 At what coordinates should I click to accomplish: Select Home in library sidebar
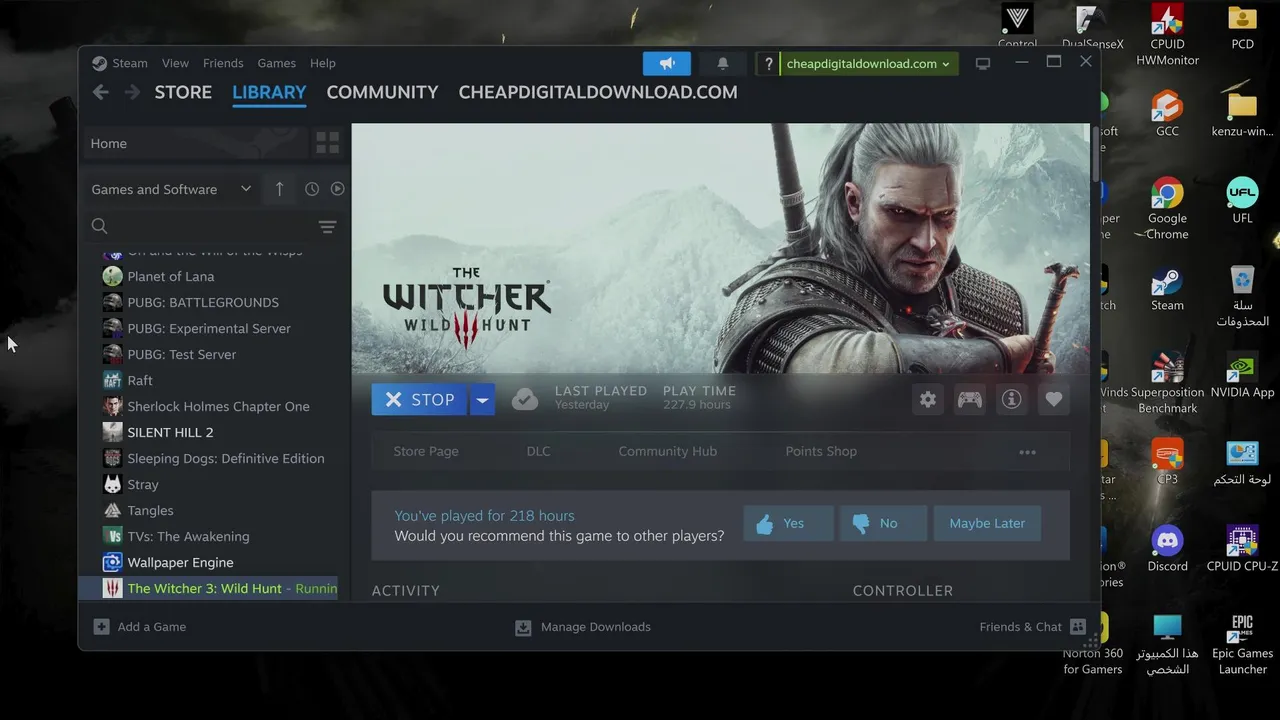pyautogui.click(x=195, y=143)
